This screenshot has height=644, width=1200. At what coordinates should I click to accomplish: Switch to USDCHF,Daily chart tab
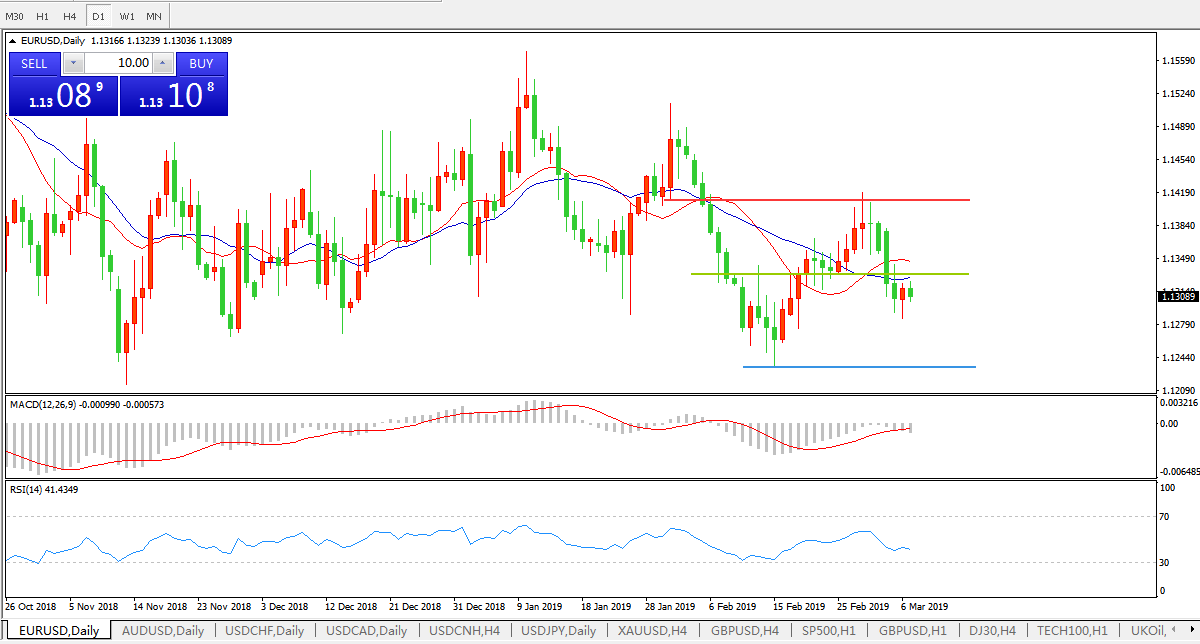point(265,631)
